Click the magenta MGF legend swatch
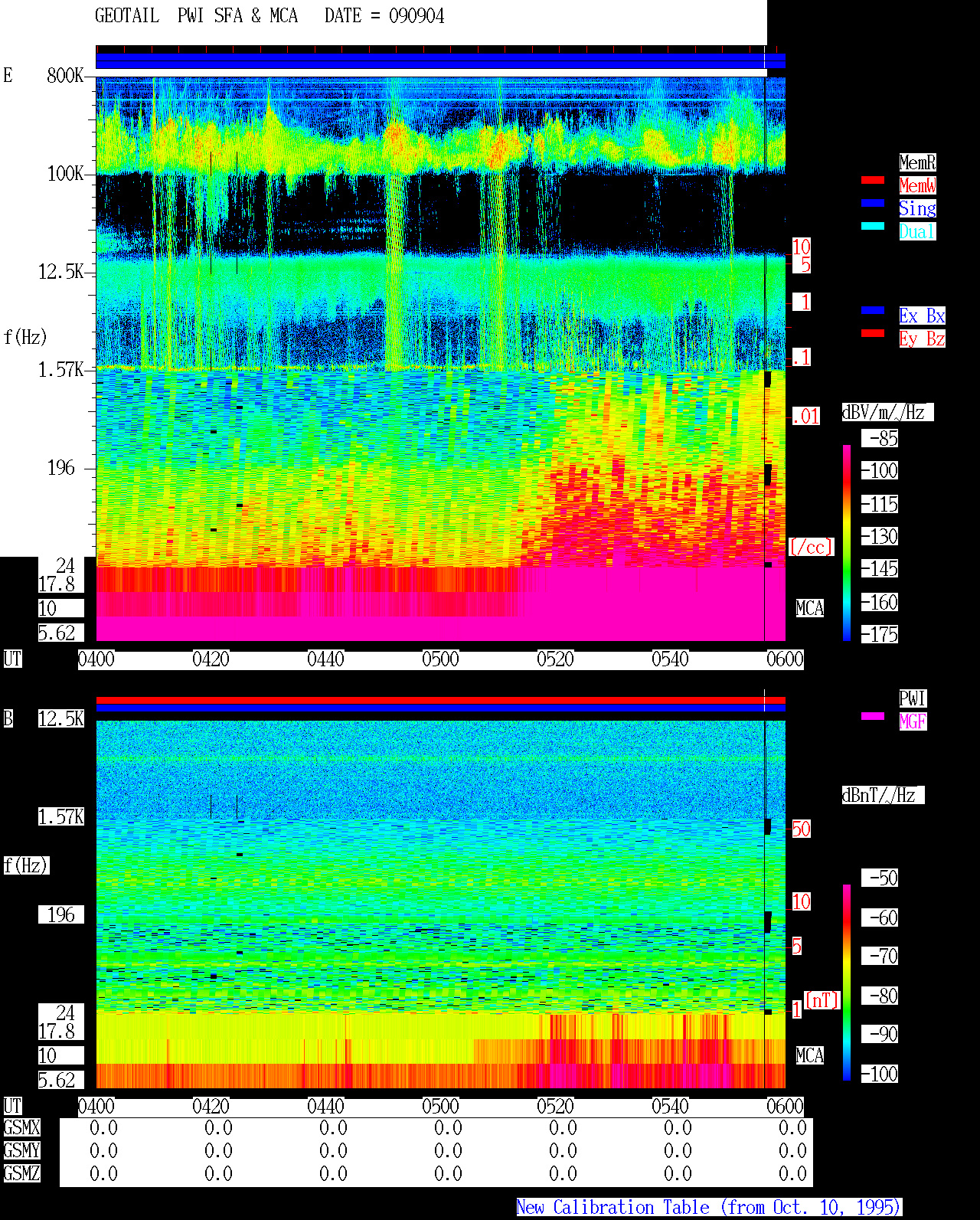Viewport: 980px width, 1220px height. pyautogui.click(x=873, y=716)
